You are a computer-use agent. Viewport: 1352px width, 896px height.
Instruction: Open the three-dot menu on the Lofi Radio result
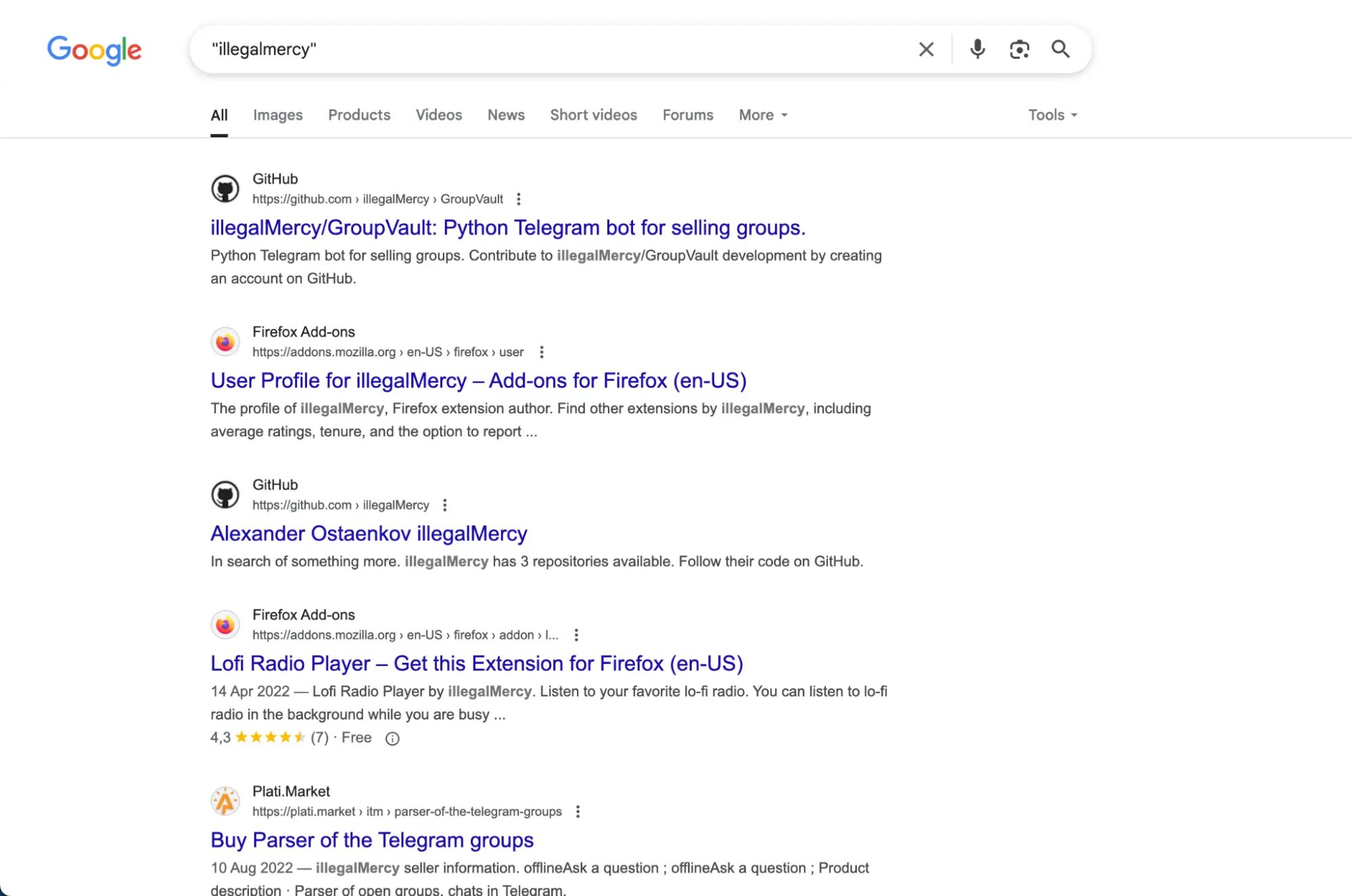[x=576, y=635]
